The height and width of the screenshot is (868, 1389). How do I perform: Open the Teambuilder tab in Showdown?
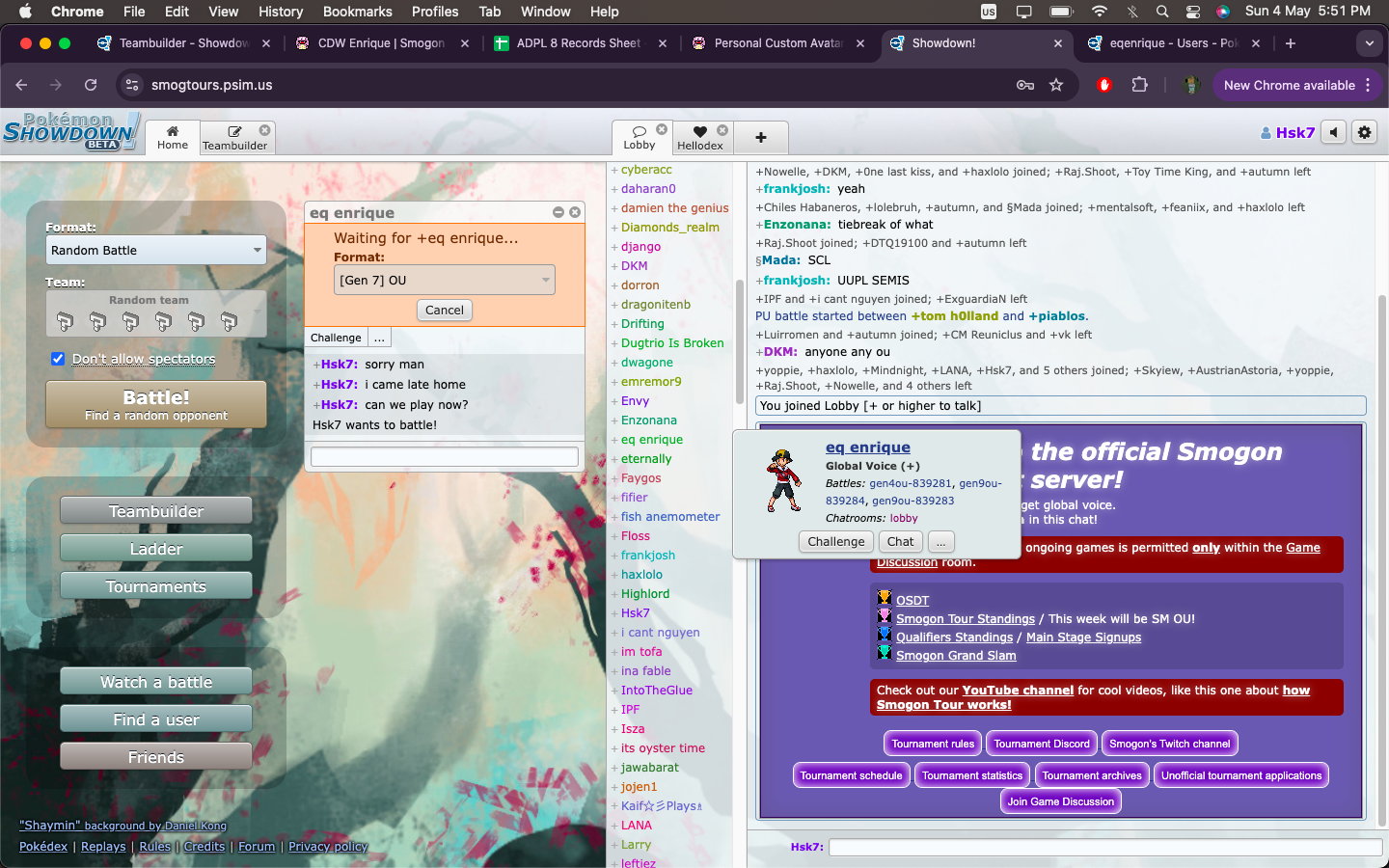[x=234, y=138]
